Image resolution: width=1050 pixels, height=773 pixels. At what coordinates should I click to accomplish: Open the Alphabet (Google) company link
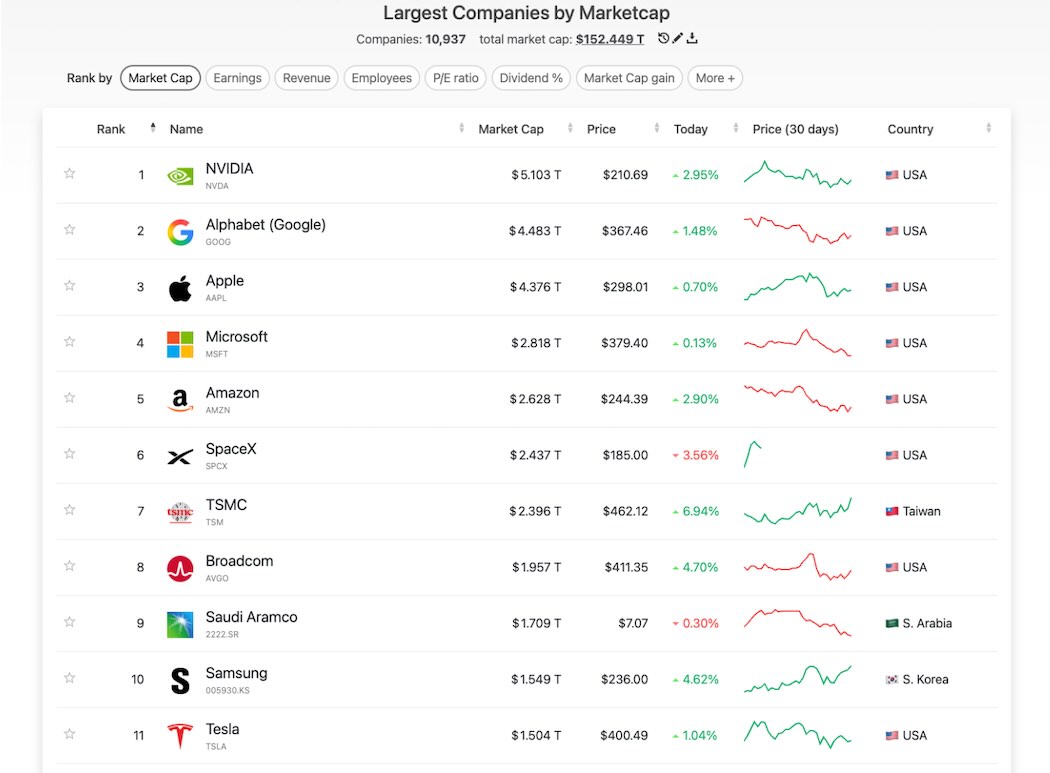(x=265, y=225)
